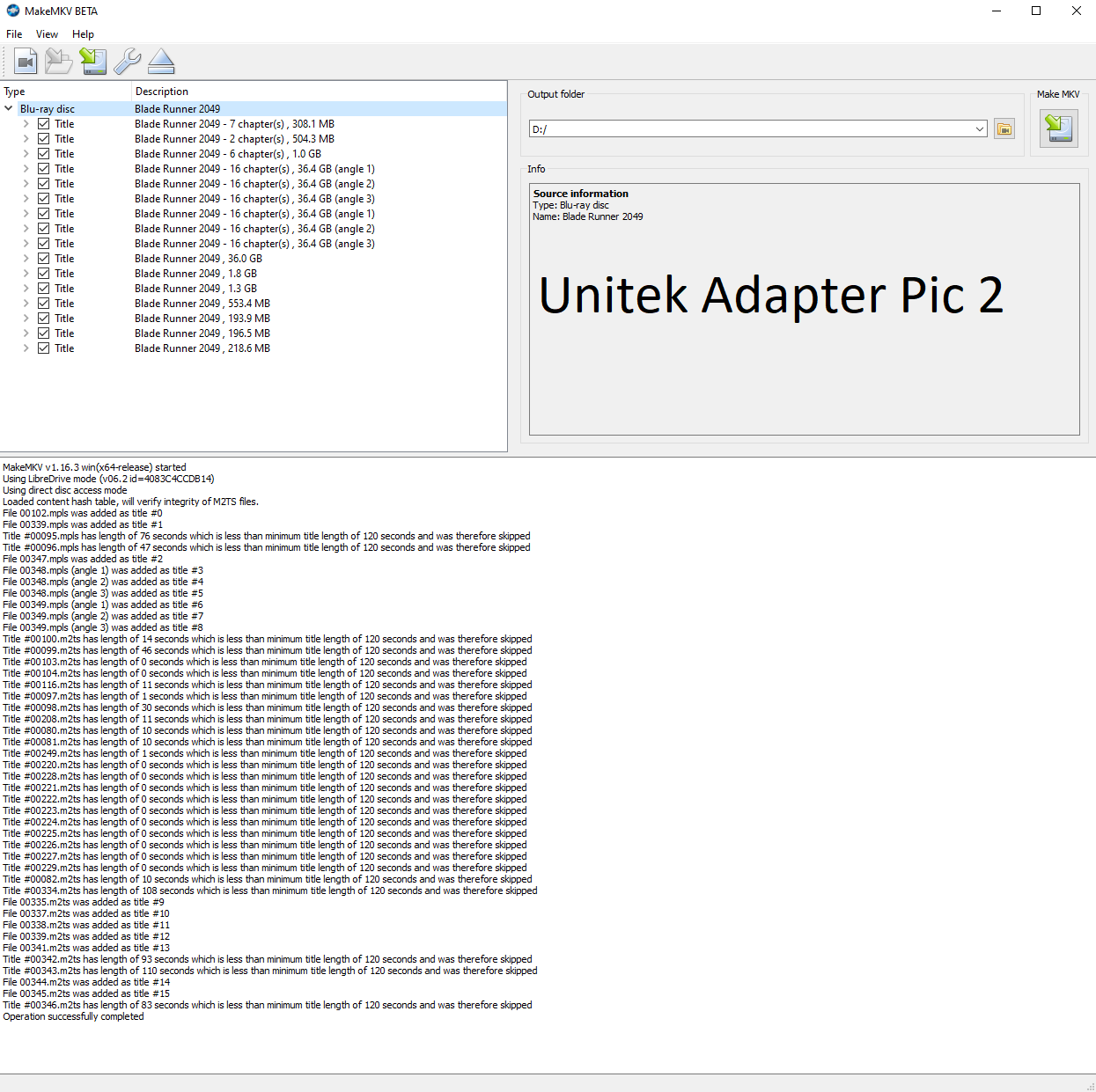The image size is (1096, 1092).
Task: Click 'File 00345.m2ts was added' log line
Action: [x=86, y=993]
